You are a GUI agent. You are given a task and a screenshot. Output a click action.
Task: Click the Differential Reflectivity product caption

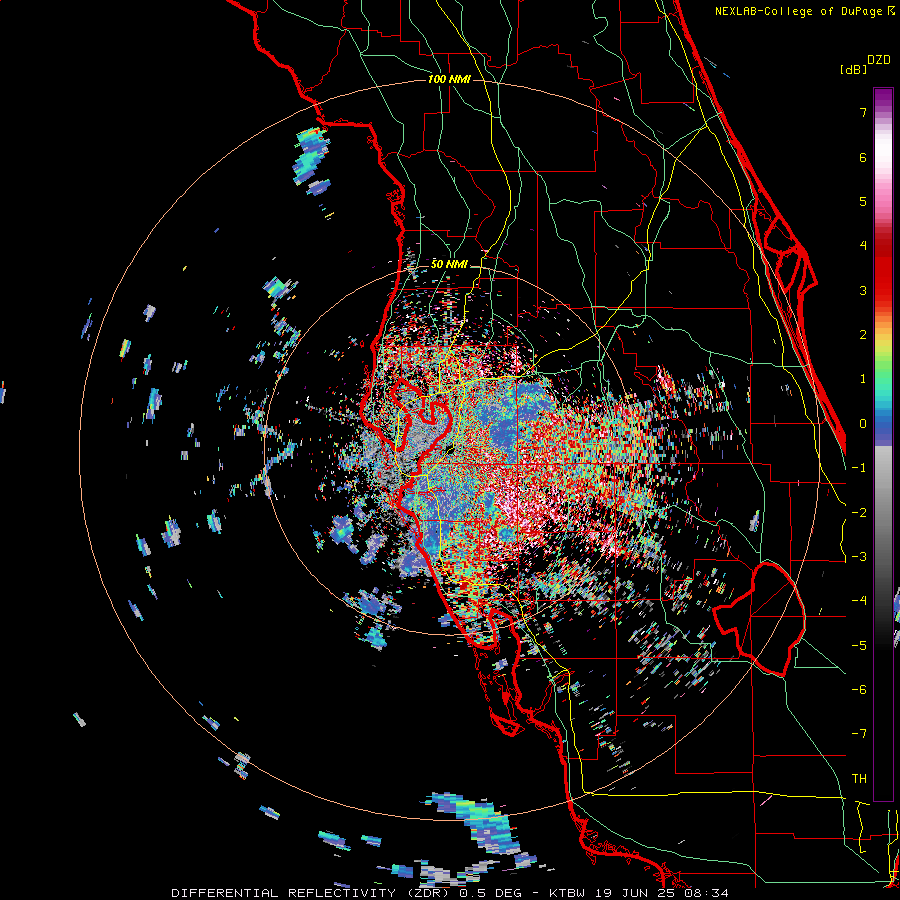point(450,893)
